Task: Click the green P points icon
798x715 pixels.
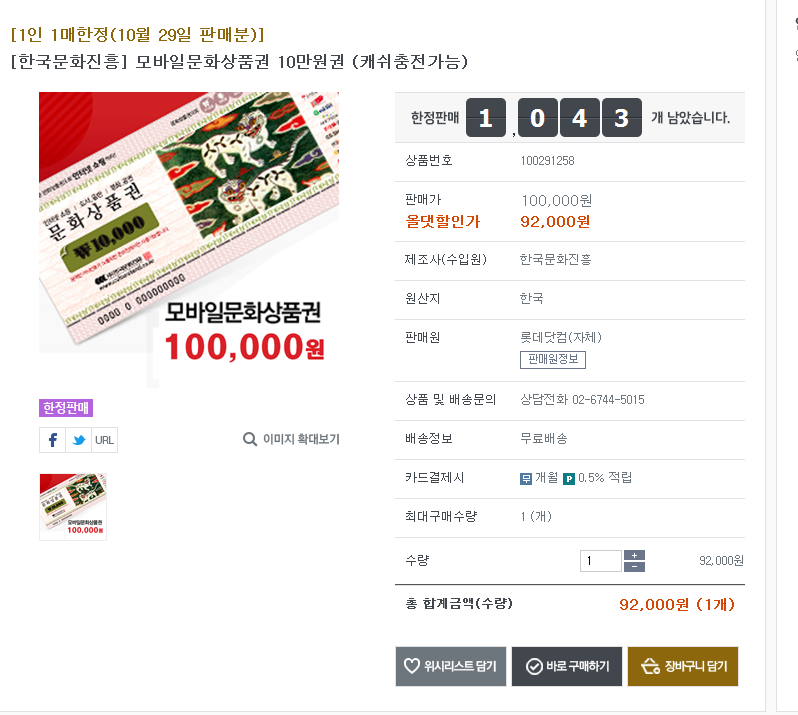Action: click(x=569, y=478)
